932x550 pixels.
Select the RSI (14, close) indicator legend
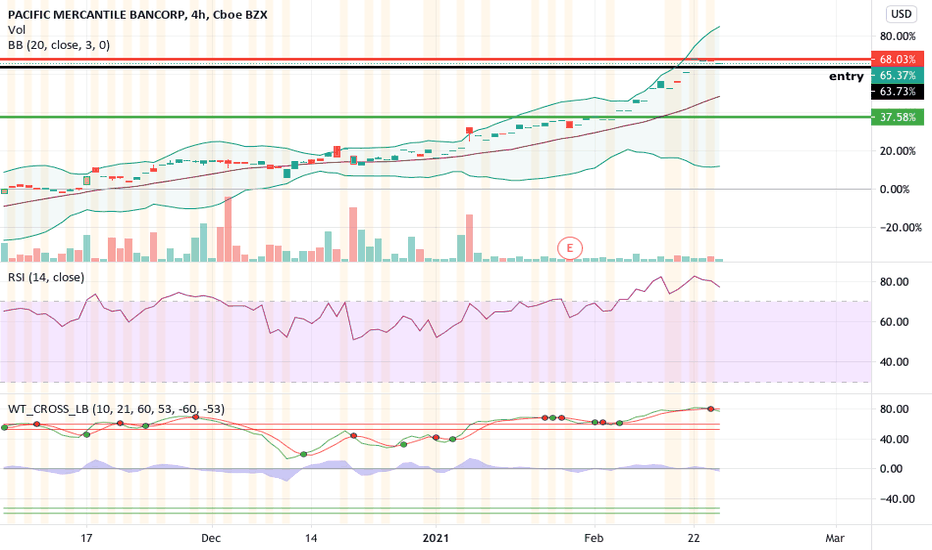point(46,277)
